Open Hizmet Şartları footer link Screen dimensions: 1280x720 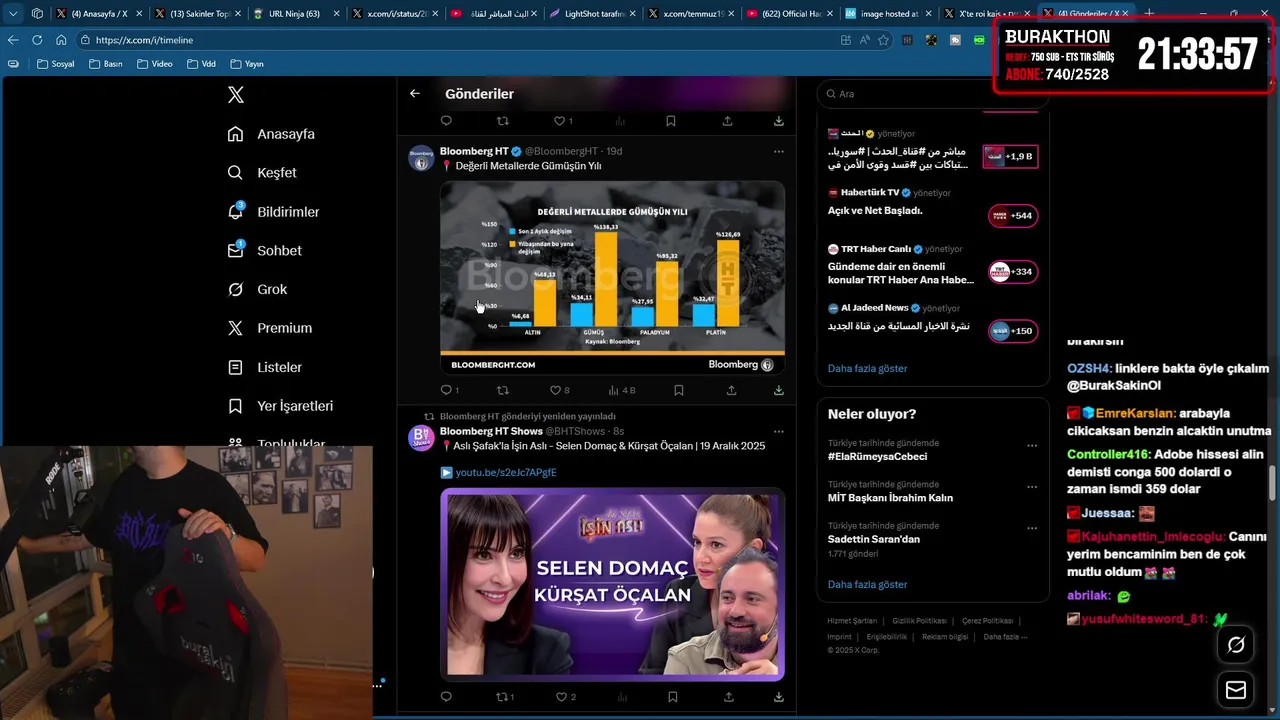pos(851,621)
